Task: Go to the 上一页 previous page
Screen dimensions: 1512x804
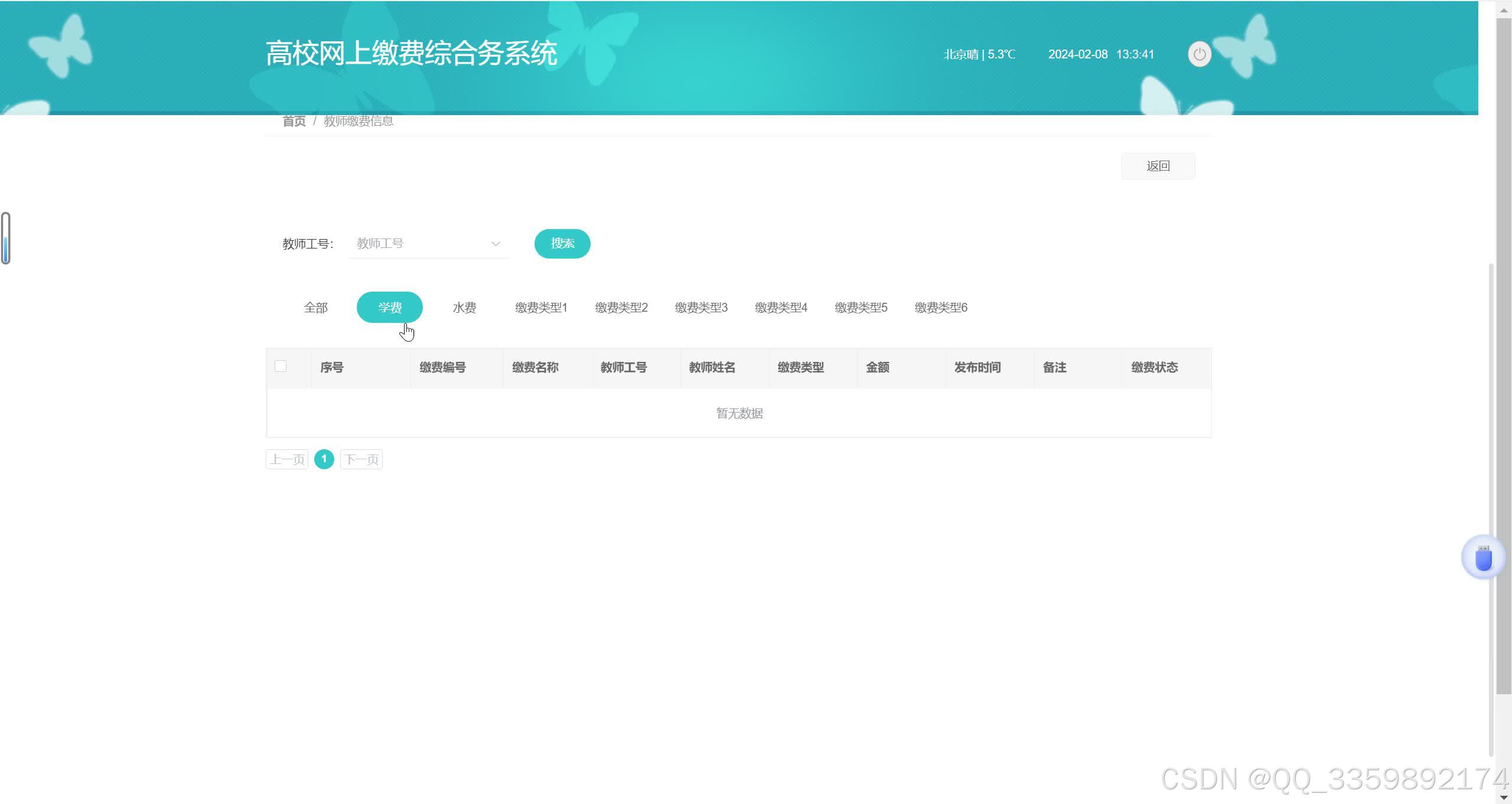Action: [x=287, y=459]
